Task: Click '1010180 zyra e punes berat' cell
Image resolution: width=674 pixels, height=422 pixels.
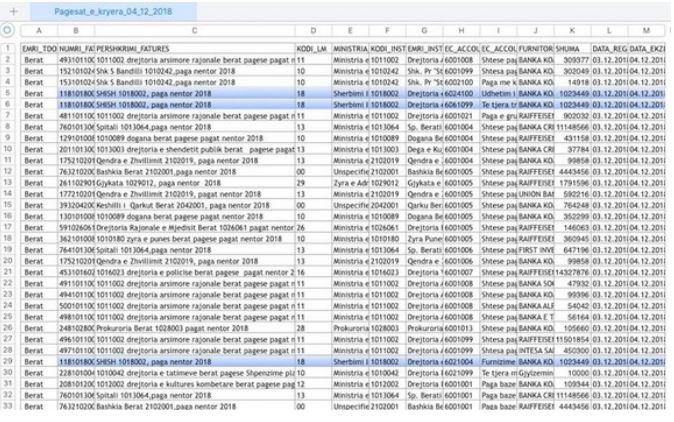Action: (194, 239)
